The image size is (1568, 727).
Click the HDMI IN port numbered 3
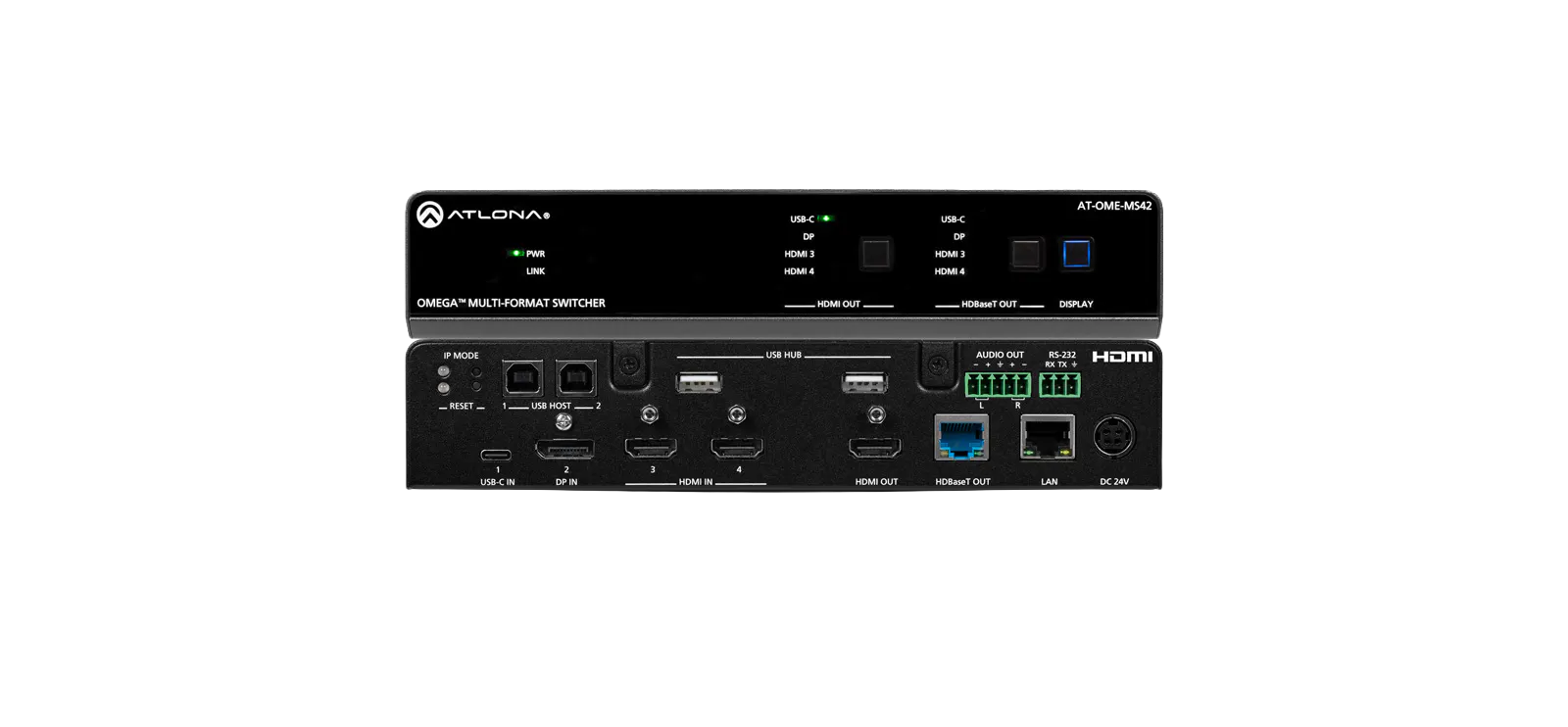(651, 449)
